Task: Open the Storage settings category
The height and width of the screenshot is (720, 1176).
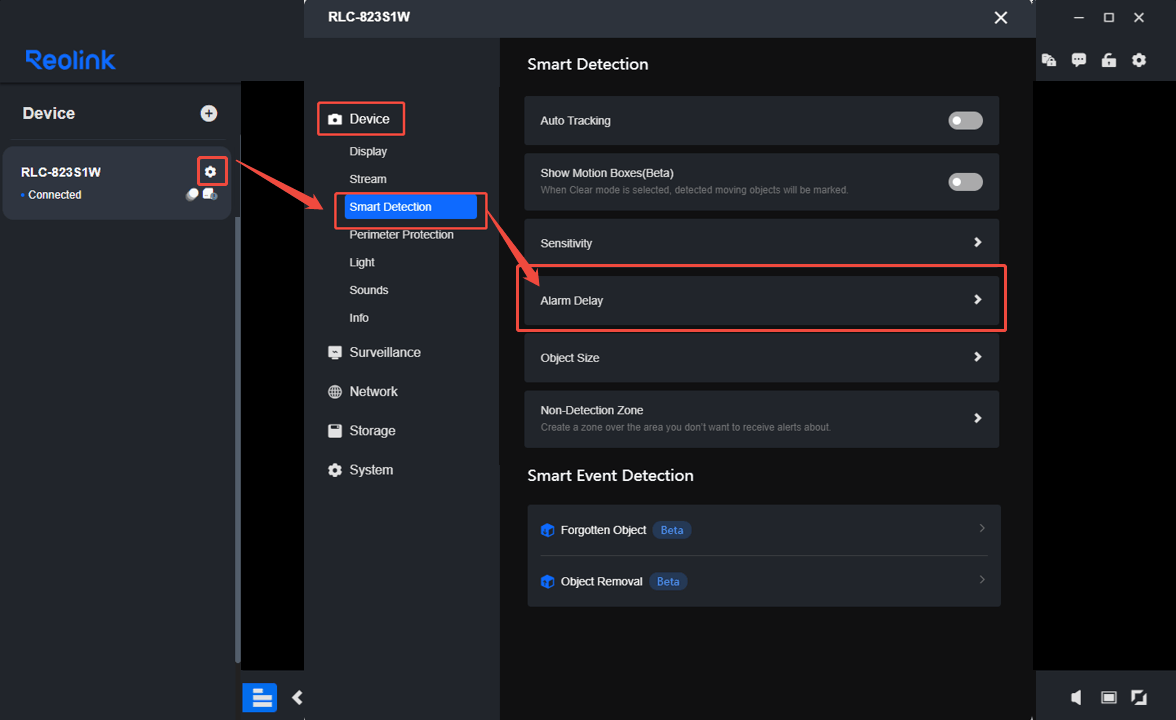Action: [x=362, y=430]
